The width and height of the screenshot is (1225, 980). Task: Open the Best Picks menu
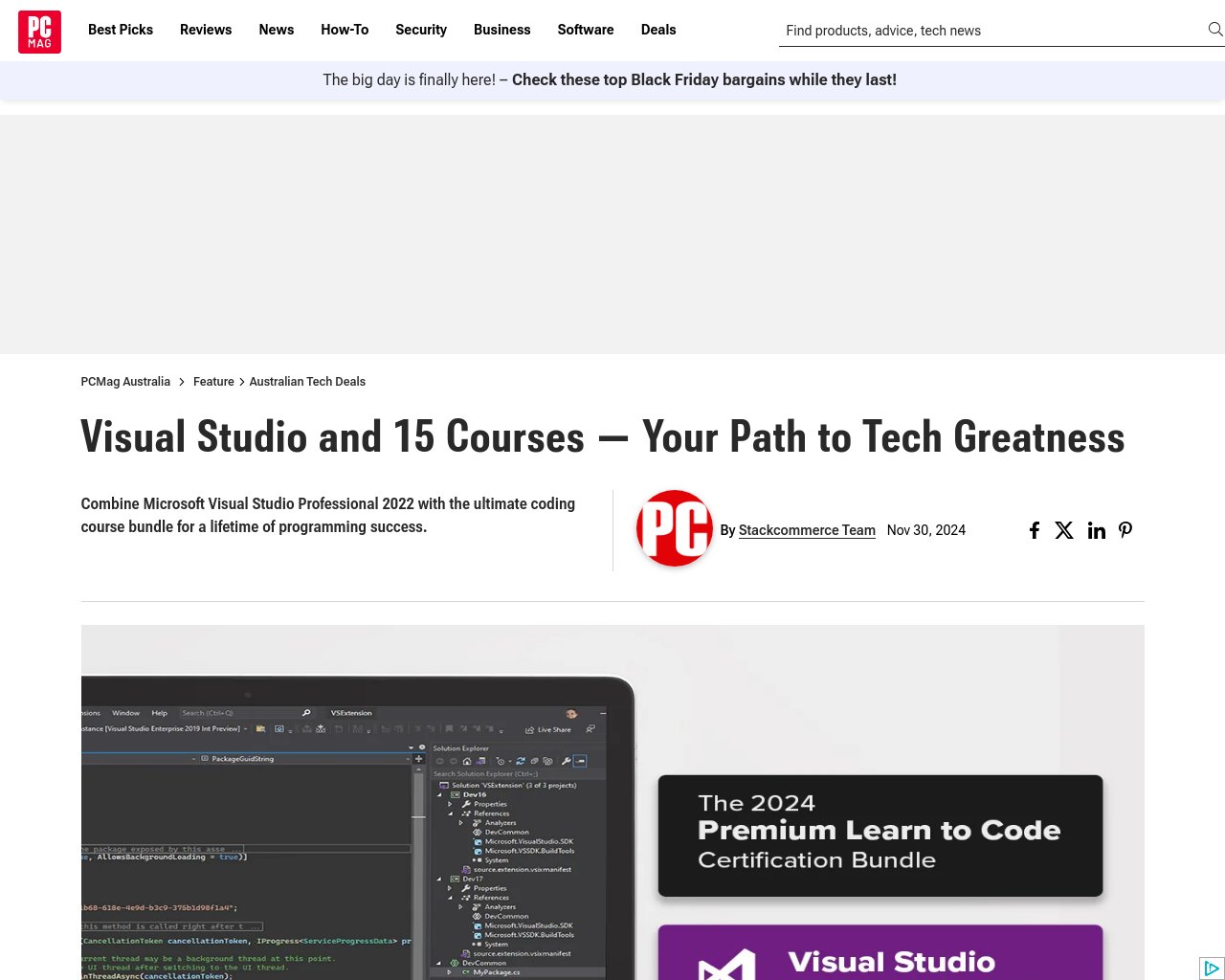[x=121, y=30]
